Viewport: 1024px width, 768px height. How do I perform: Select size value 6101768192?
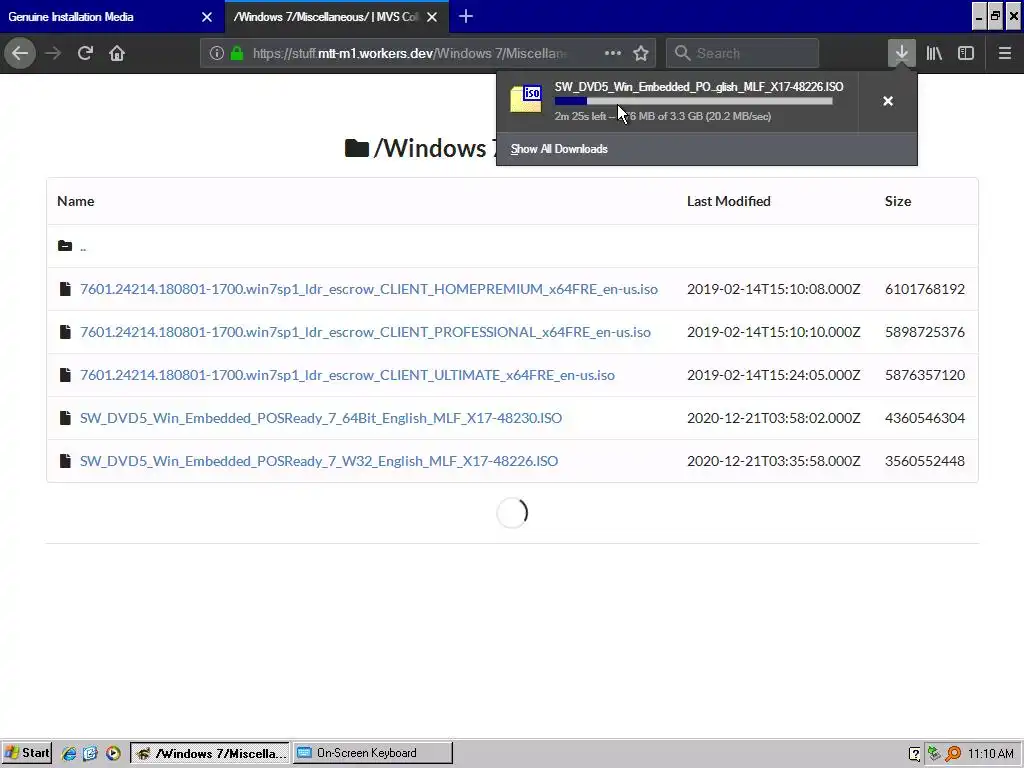pos(925,289)
